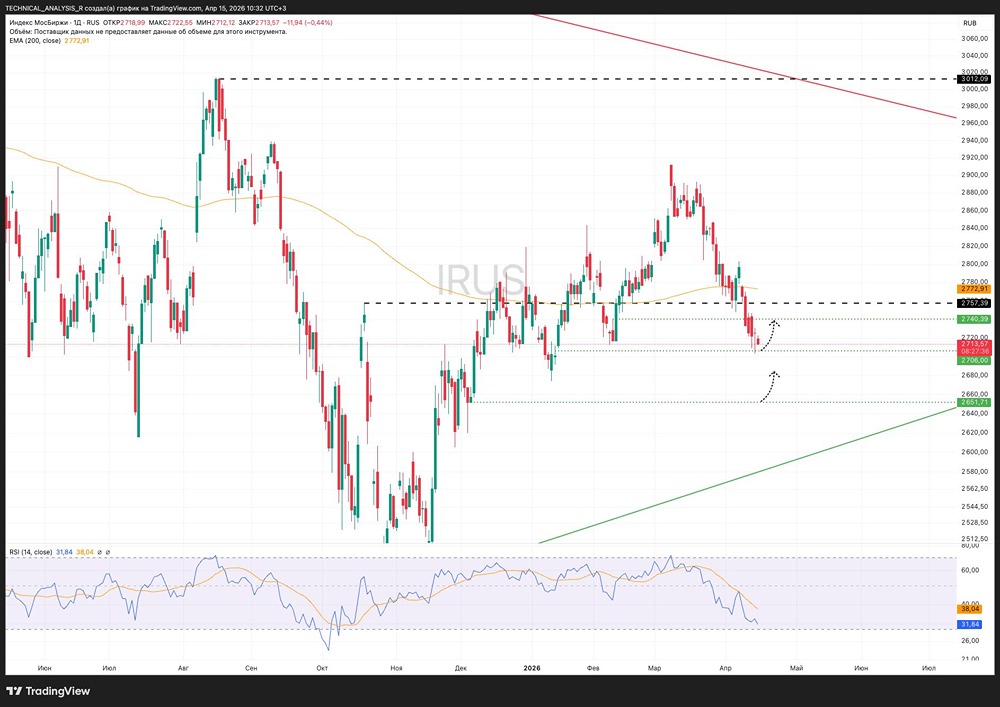Click the Мар label on the time axis
Image resolution: width=1000 pixels, height=707 pixels.
click(x=654, y=668)
